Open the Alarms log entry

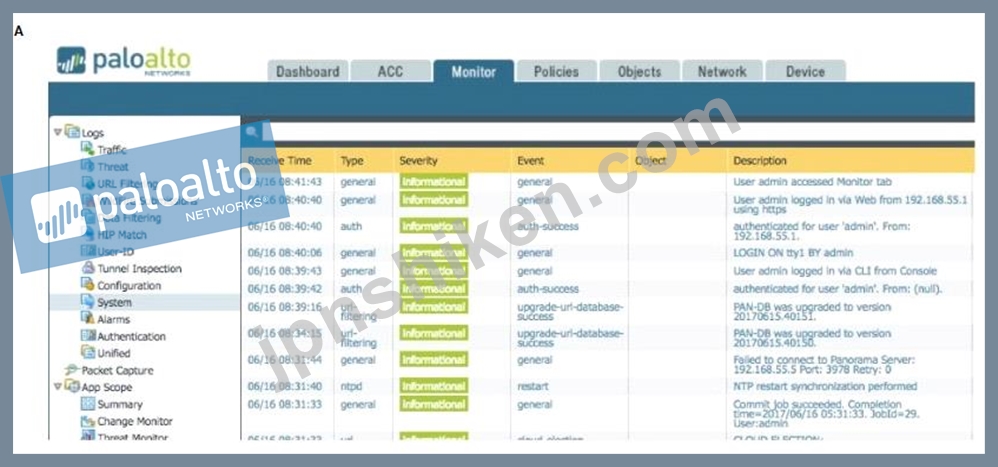[113, 319]
